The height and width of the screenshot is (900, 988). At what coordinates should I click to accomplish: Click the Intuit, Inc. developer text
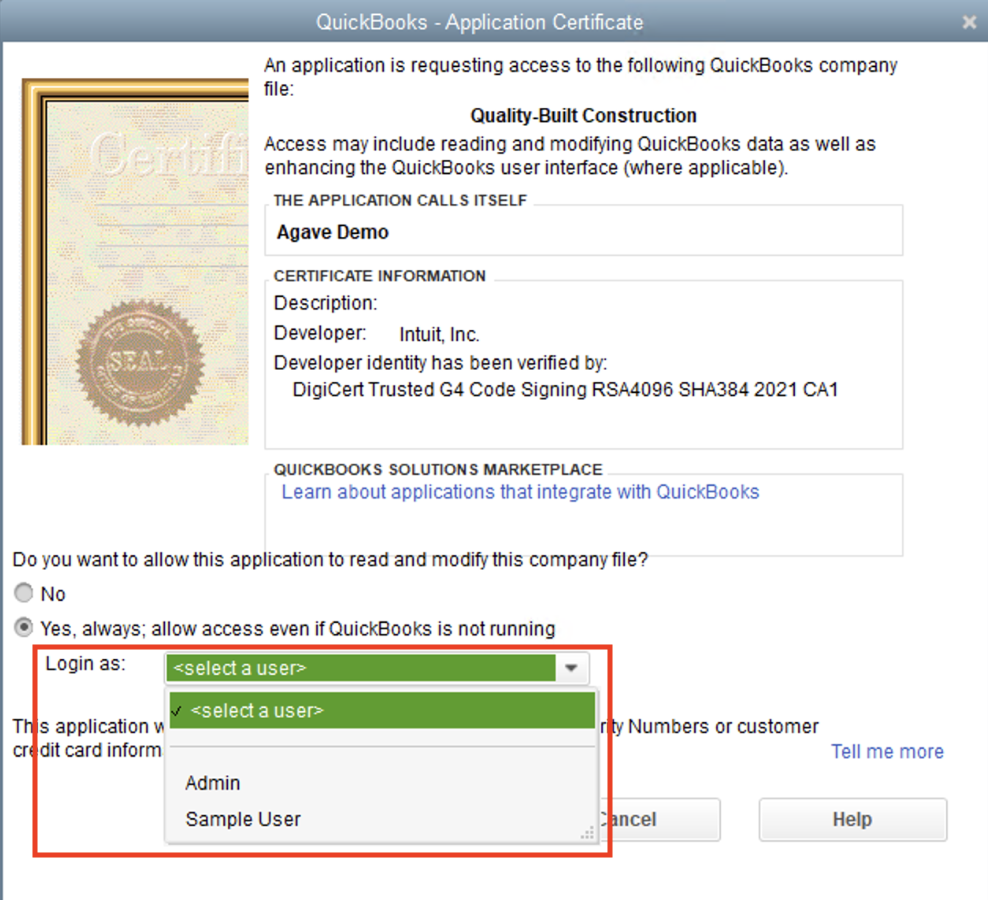point(439,334)
